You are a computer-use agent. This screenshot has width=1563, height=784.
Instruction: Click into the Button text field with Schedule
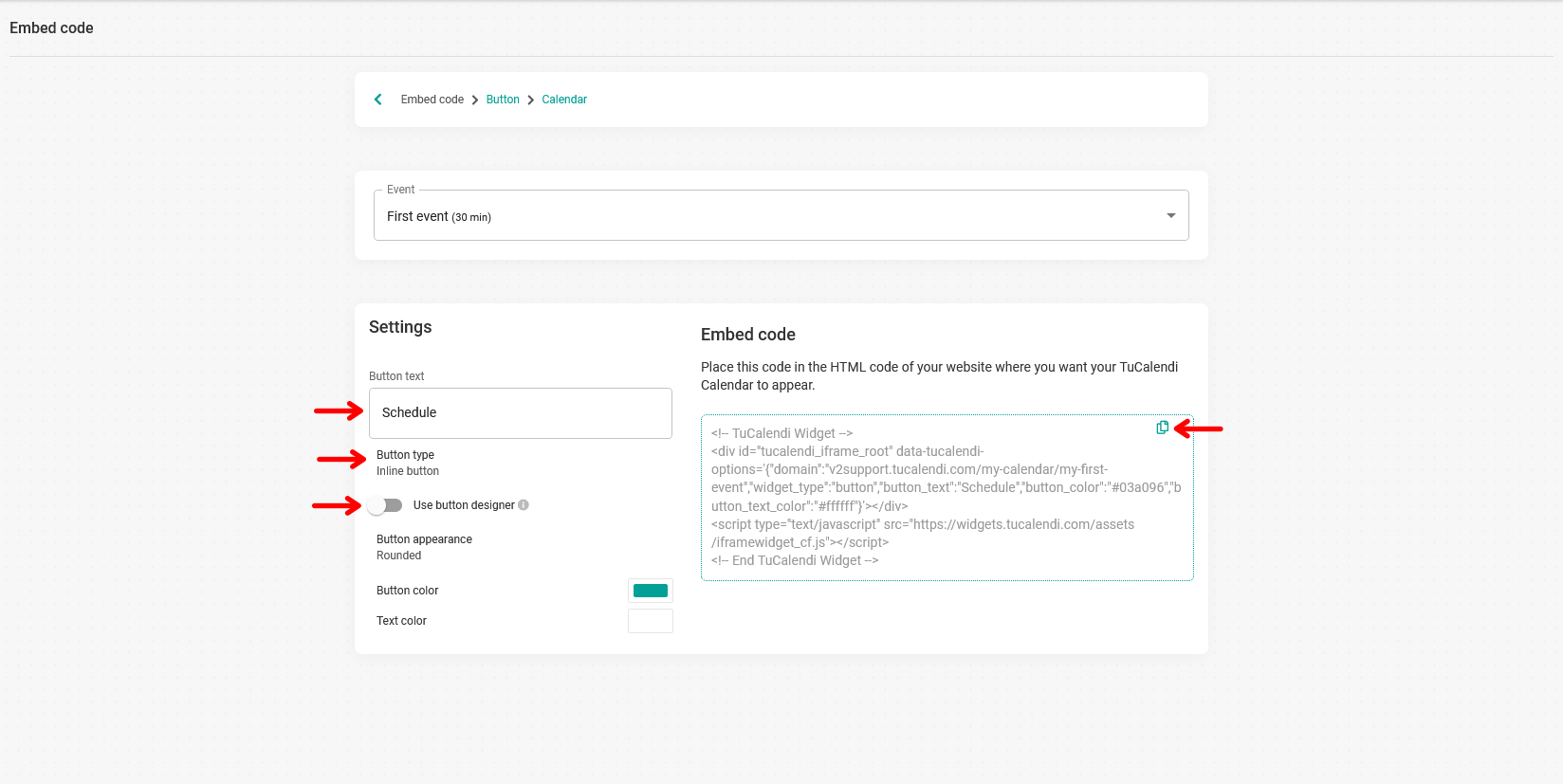pos(520,413)
